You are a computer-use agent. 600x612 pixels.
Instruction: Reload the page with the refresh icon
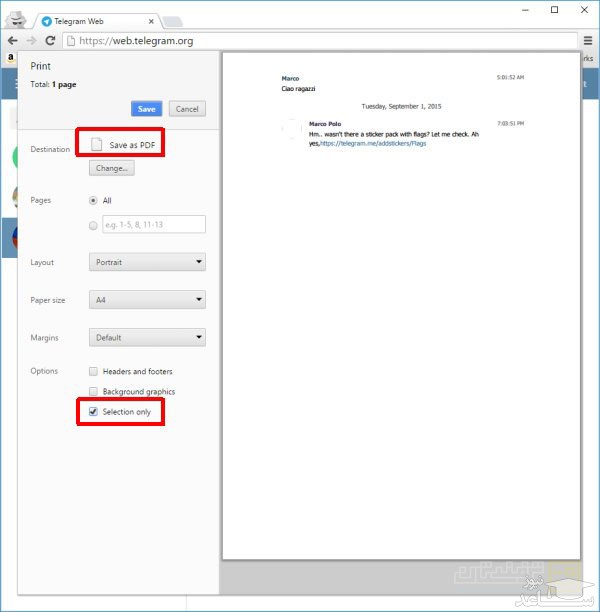tap(50, 41)
